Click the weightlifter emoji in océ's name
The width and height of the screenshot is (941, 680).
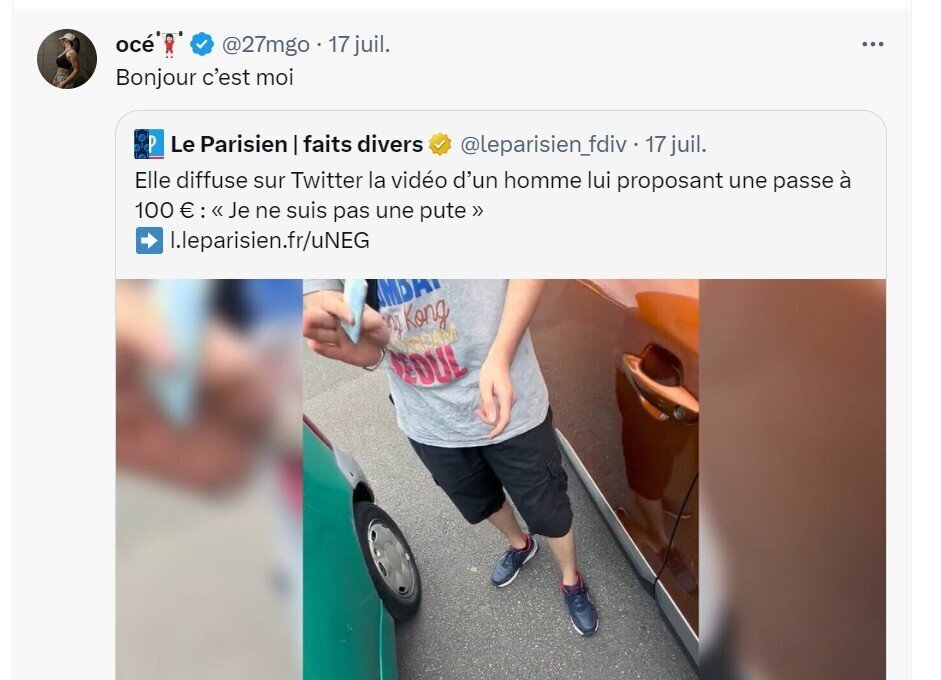click(x=169, y=44)
